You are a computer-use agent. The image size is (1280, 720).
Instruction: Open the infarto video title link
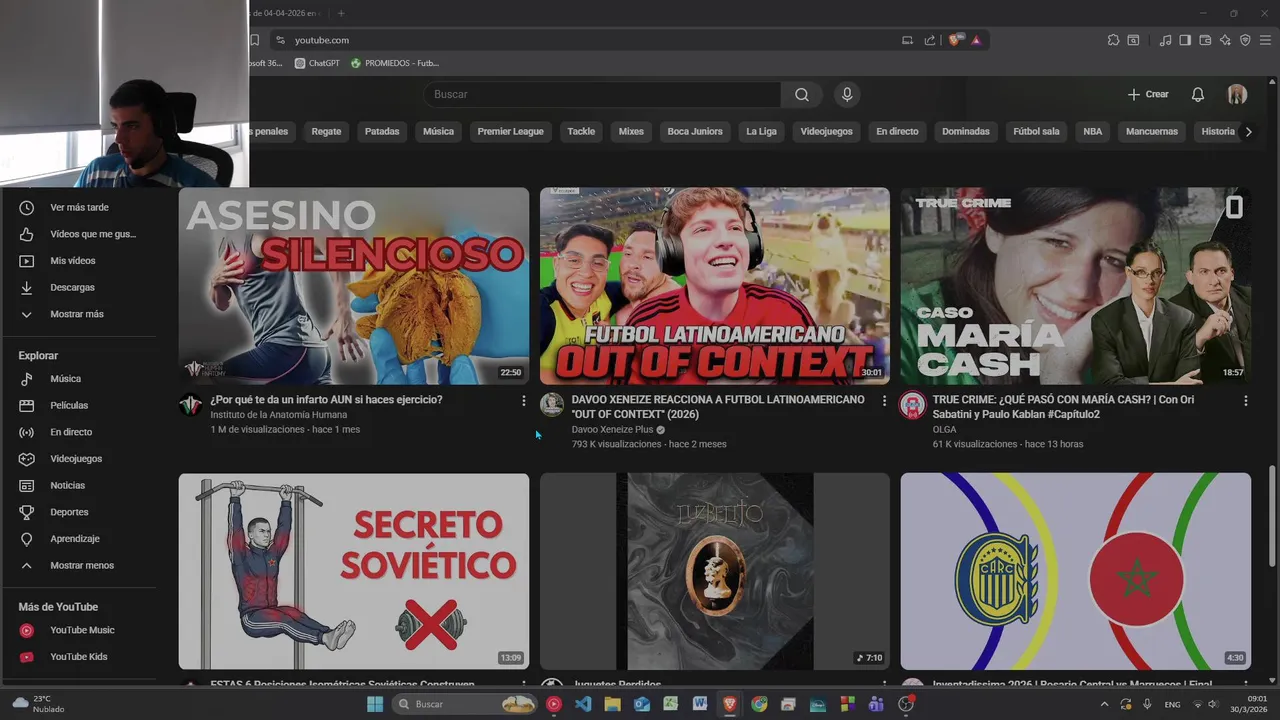tap(326, 400)
